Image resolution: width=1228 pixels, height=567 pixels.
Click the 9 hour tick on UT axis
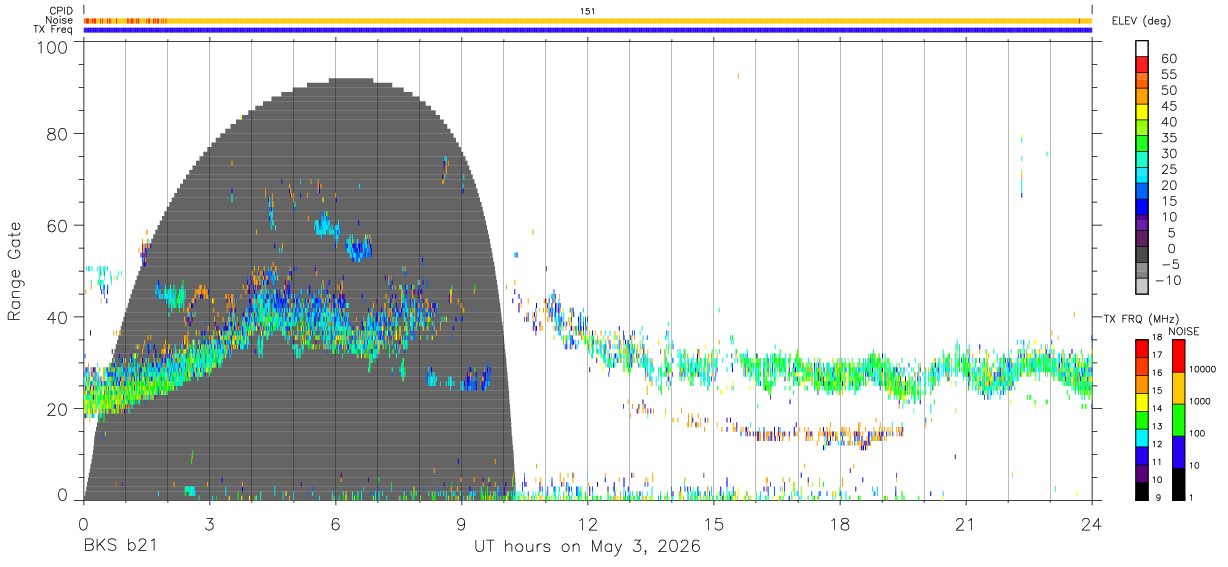(x=461, y=524)
